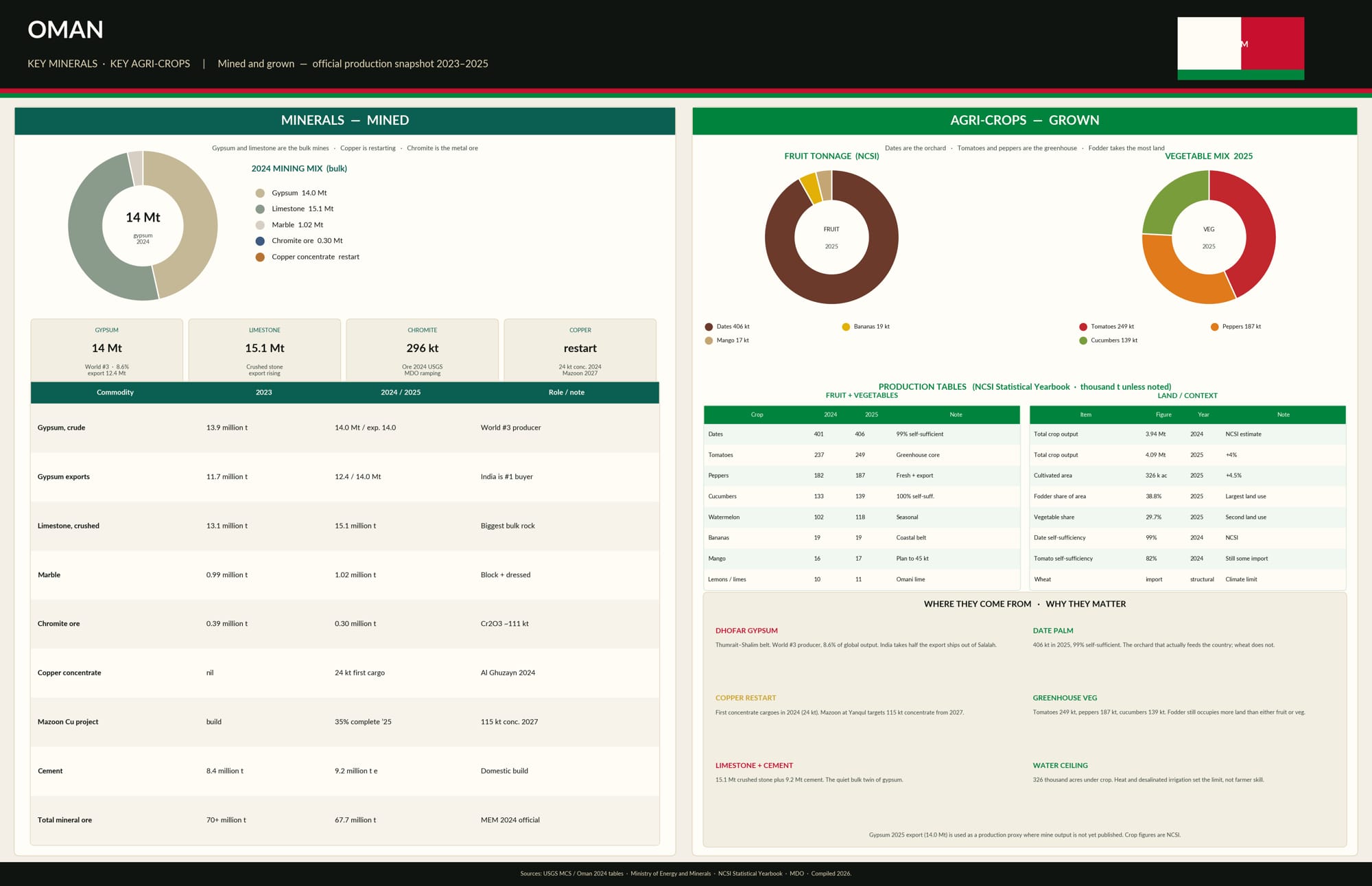Click the 'Commodity' column header
1372x886 pixels.
[x=115, y=393]
